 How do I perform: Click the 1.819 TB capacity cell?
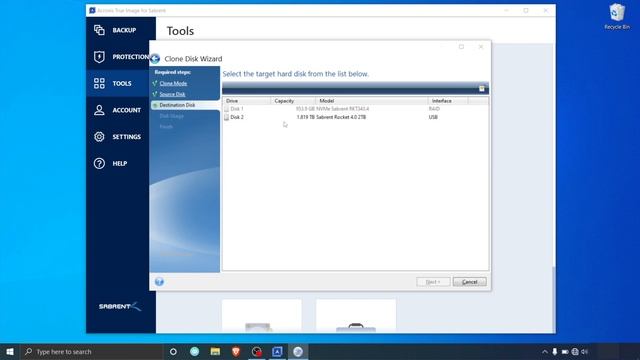pyautogui.click(x=306, y=117)
